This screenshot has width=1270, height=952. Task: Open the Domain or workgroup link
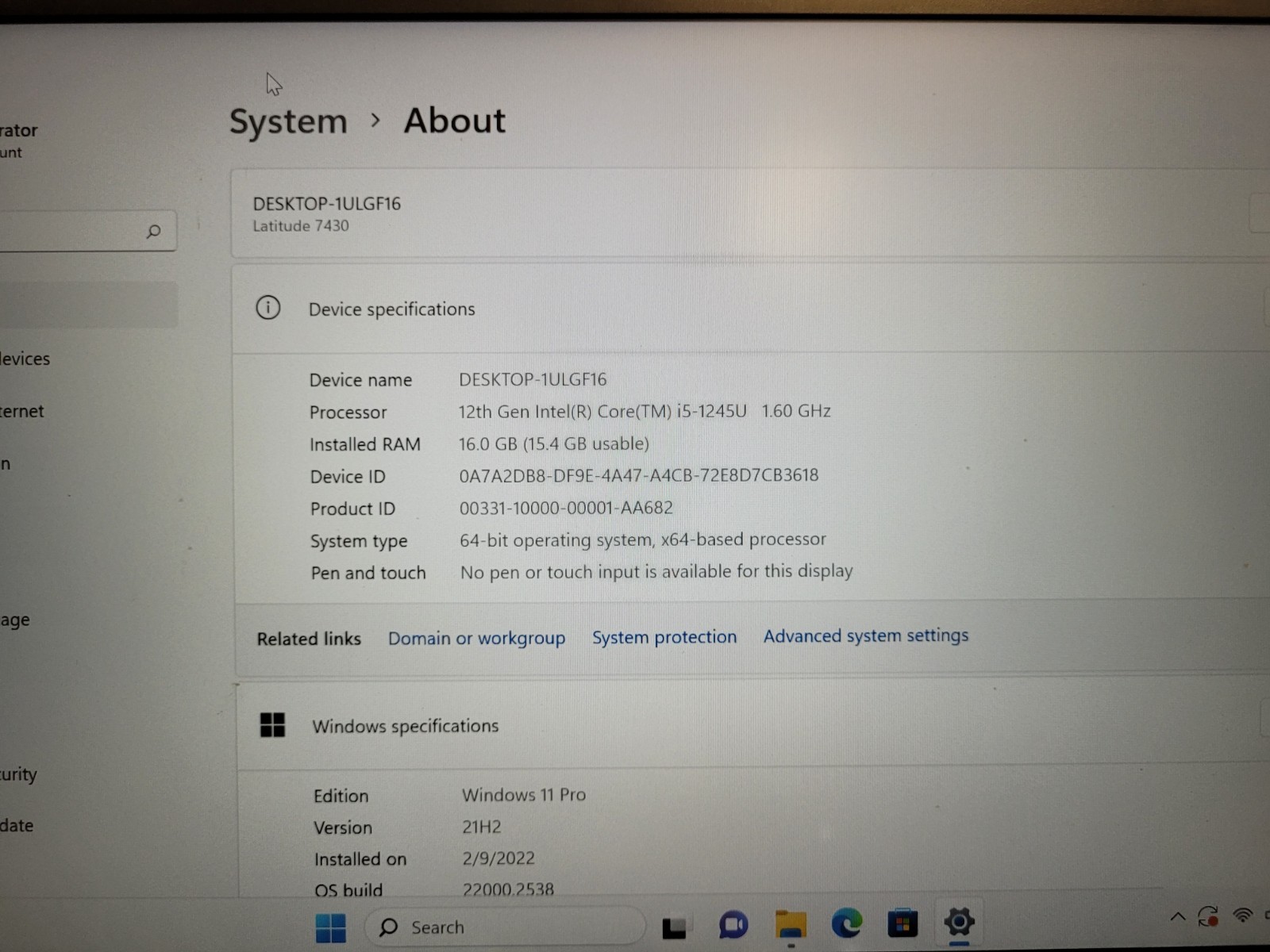(x=476, y=639)
